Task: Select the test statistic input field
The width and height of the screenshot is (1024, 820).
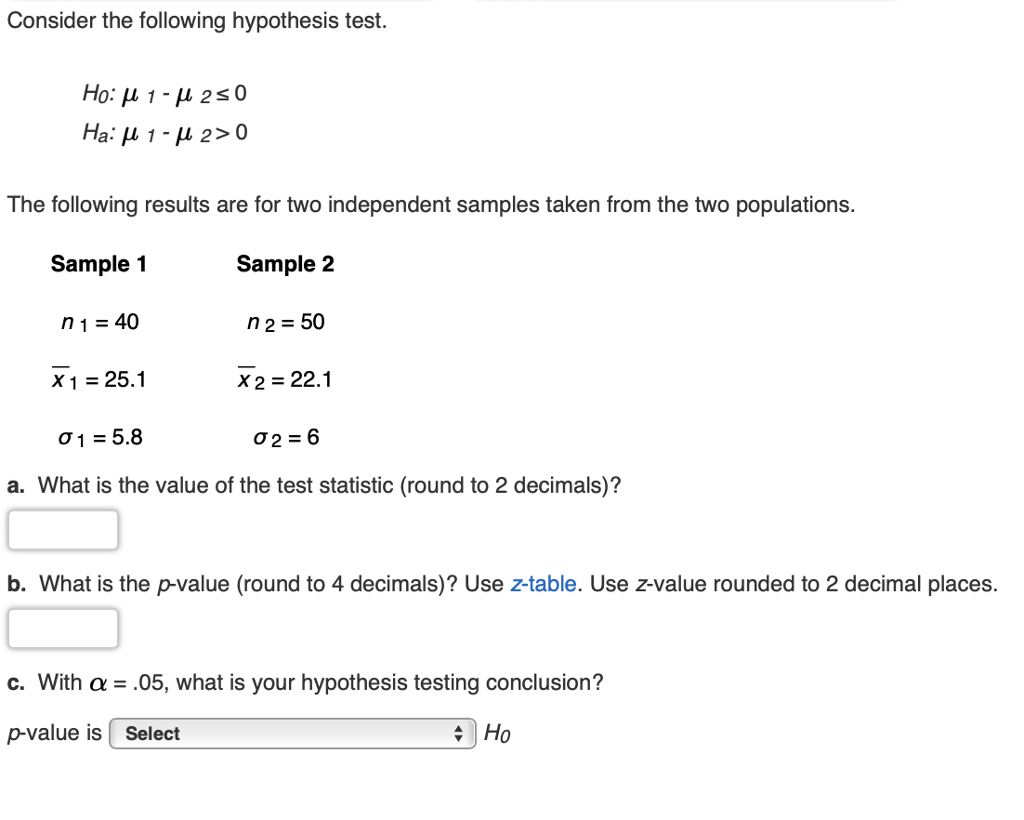Action: (x=62, y=529)
